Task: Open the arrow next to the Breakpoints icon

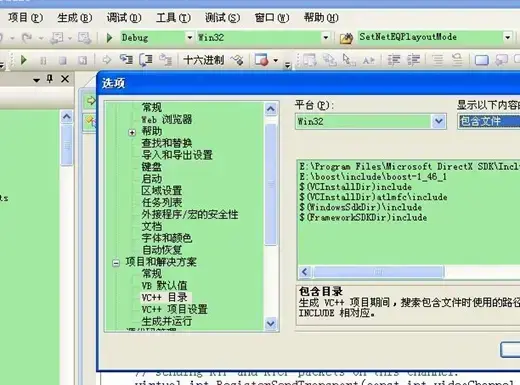Action: [276, 61]
